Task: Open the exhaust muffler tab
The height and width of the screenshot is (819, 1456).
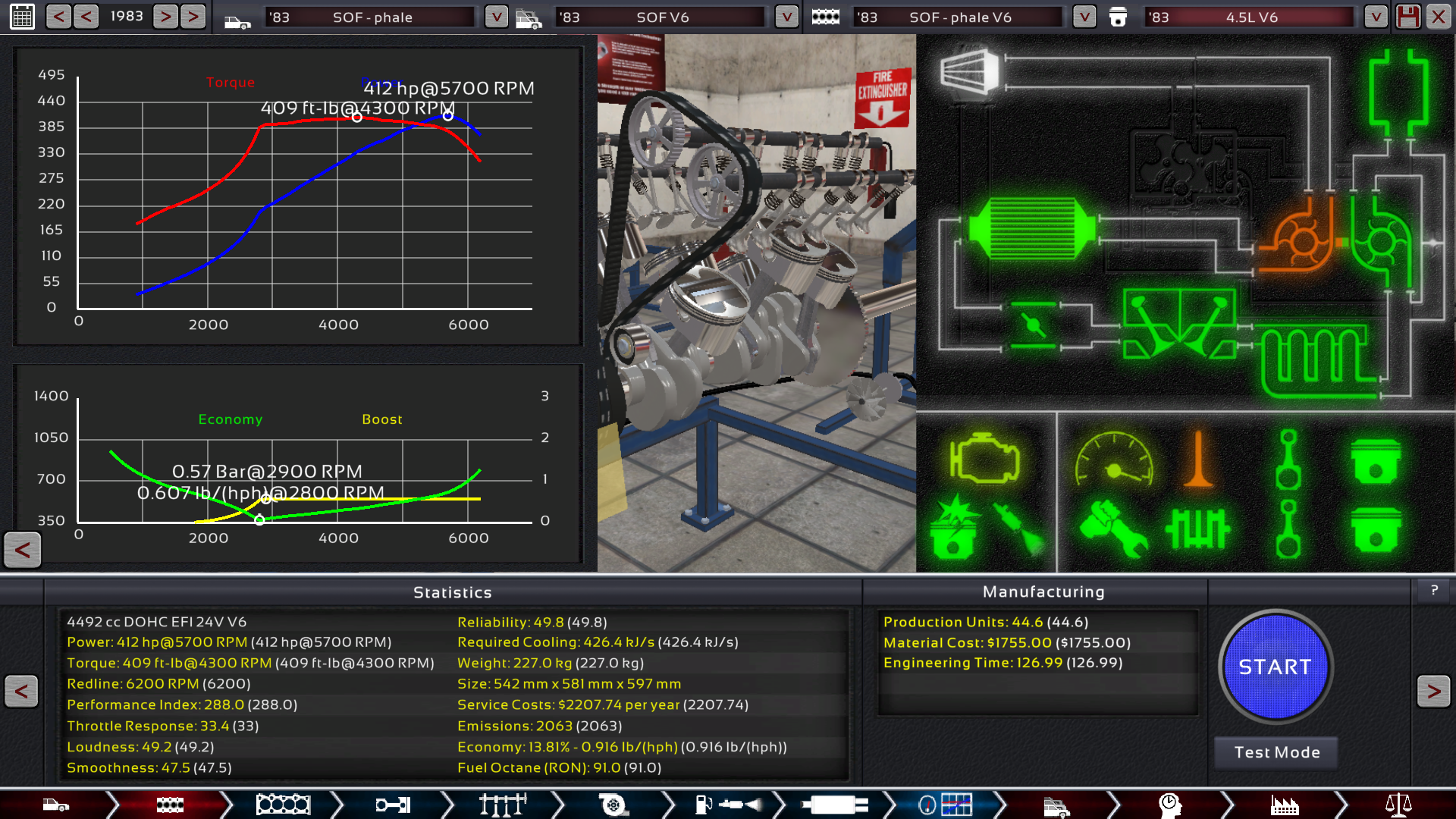Action: (x=834, y=805)
